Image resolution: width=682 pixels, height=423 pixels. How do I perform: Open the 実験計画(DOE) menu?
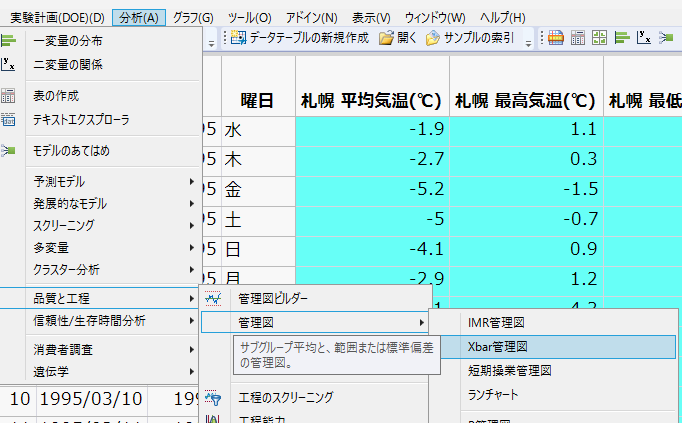[x=57, y=18]
